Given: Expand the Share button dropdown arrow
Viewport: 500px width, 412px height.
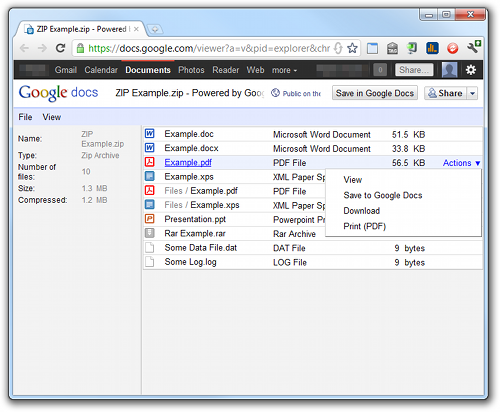Looking at the screenshot, I should (472, 93).
